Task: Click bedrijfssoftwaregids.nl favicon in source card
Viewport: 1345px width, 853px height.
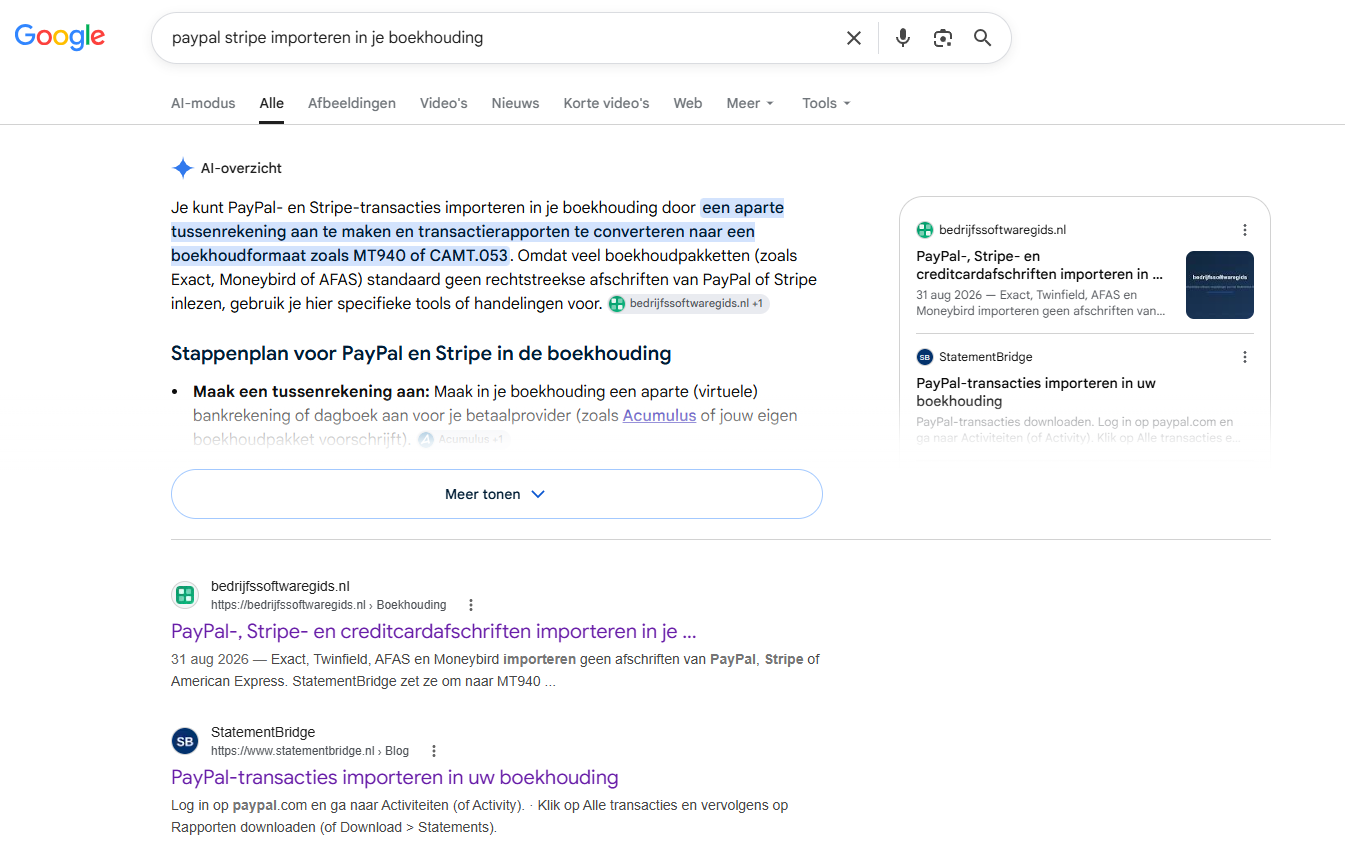Action: (925, 230)
